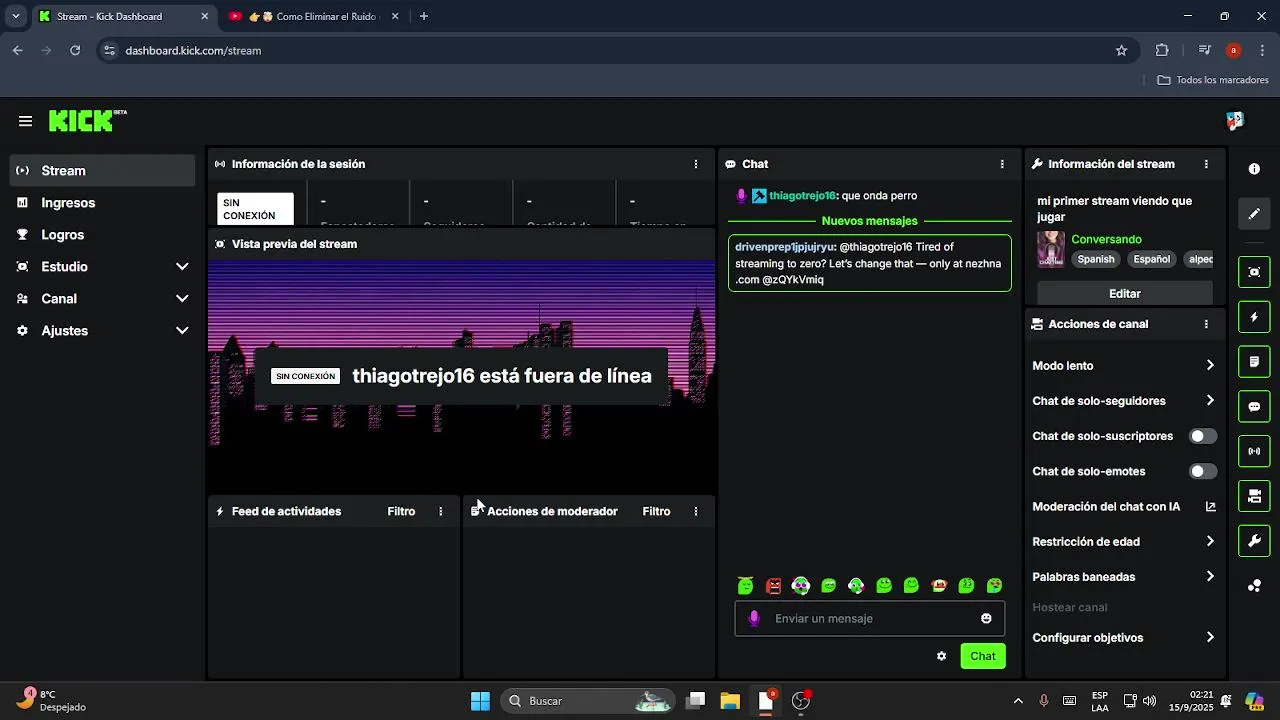Insert the angry red face emote

773,586
